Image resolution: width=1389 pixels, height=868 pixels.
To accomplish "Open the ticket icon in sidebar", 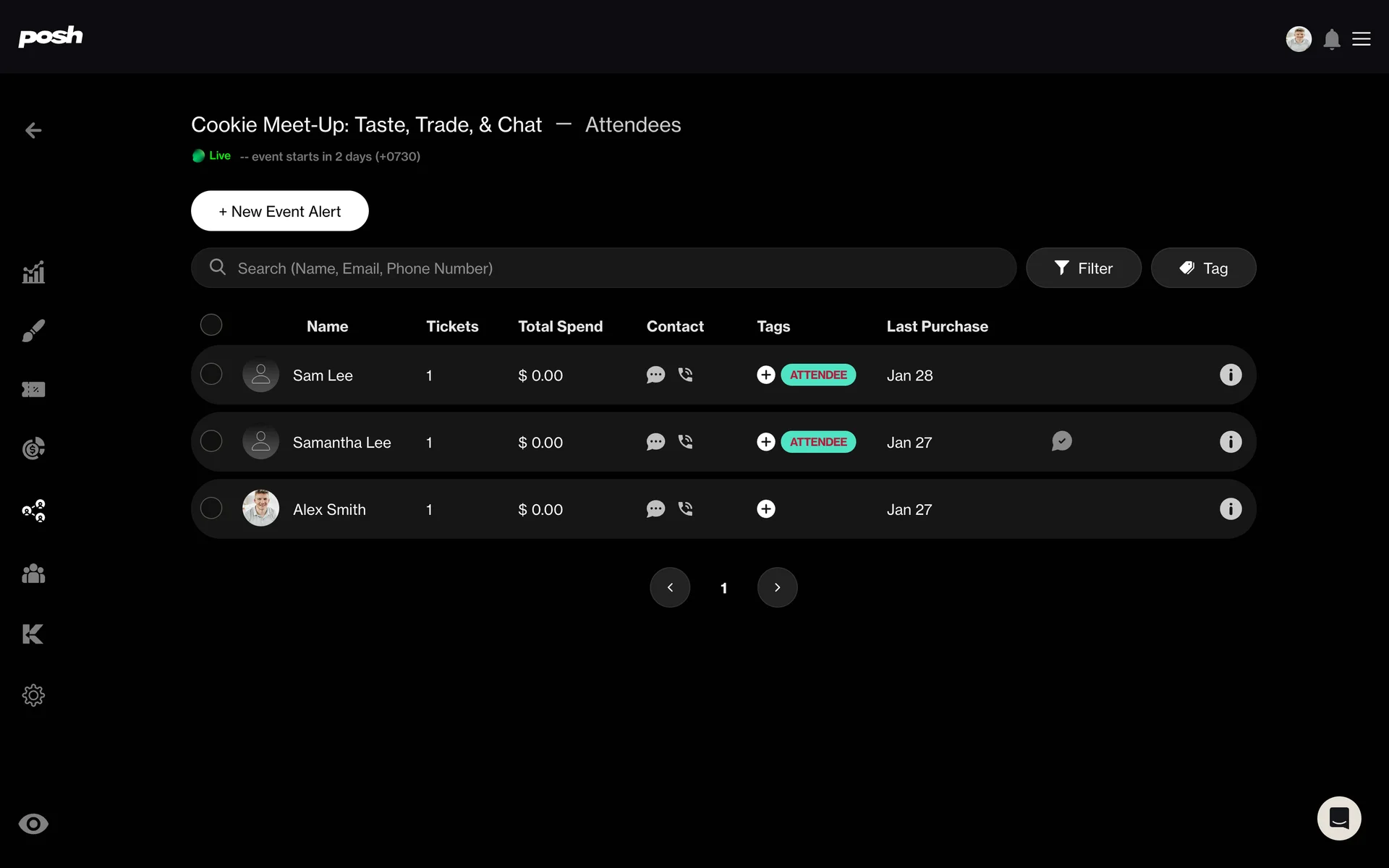I will (x=33, y=390).
